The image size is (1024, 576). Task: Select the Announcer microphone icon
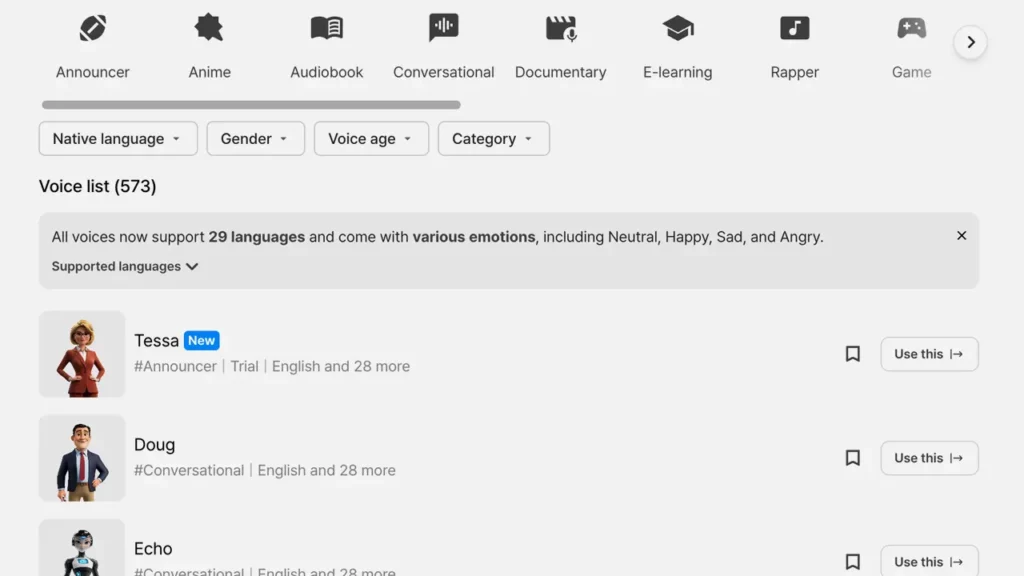pyautogui.click(x=93, y=28)
